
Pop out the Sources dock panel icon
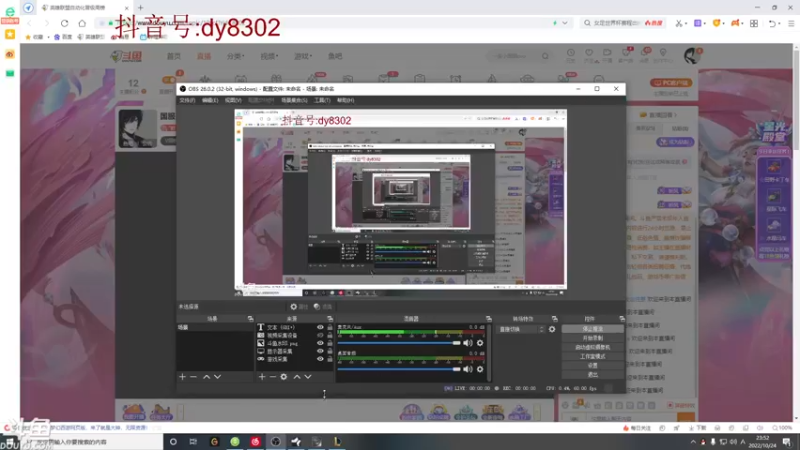click(330, 318)
